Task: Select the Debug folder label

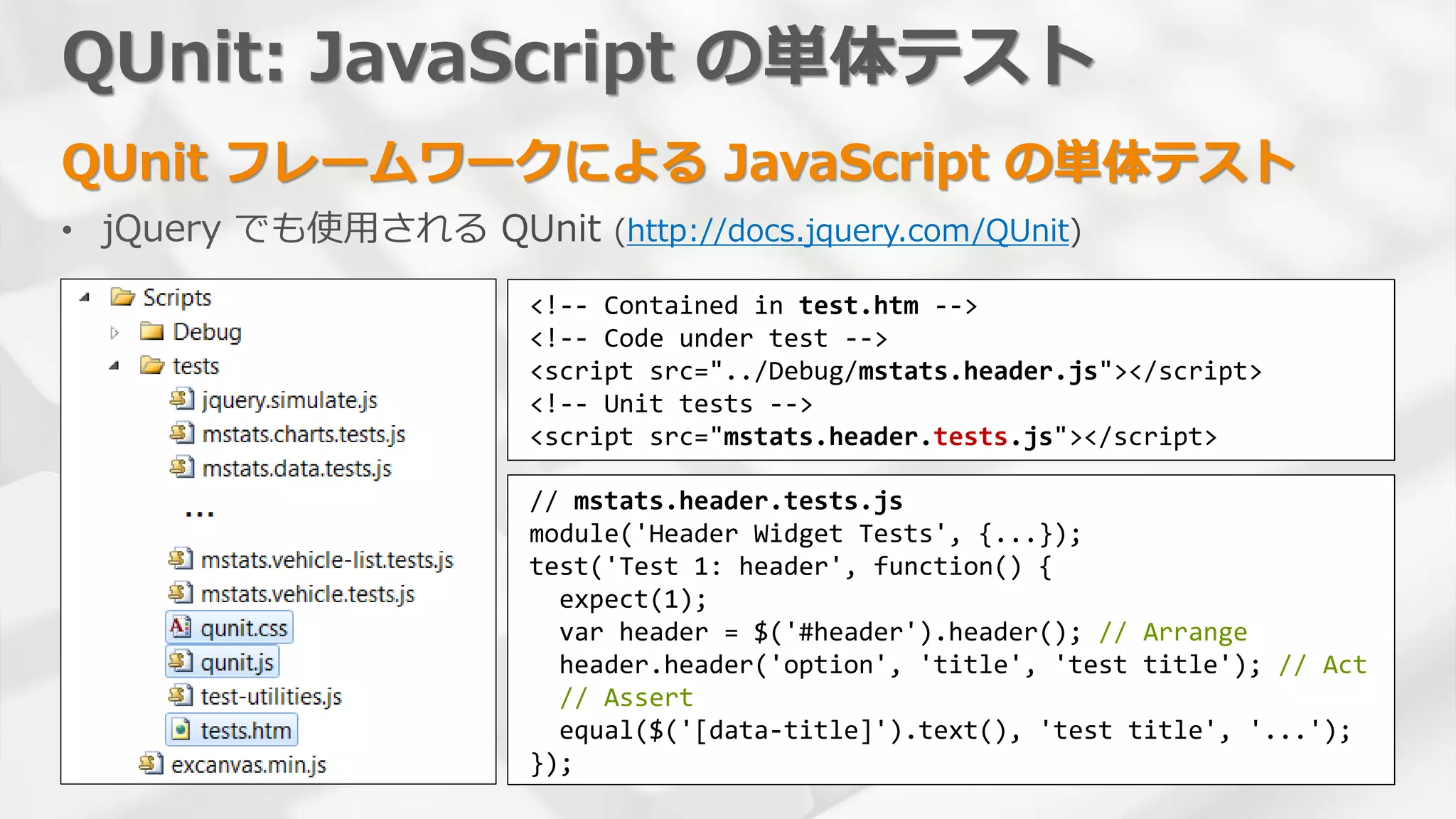Action: [x=207, y=332]
